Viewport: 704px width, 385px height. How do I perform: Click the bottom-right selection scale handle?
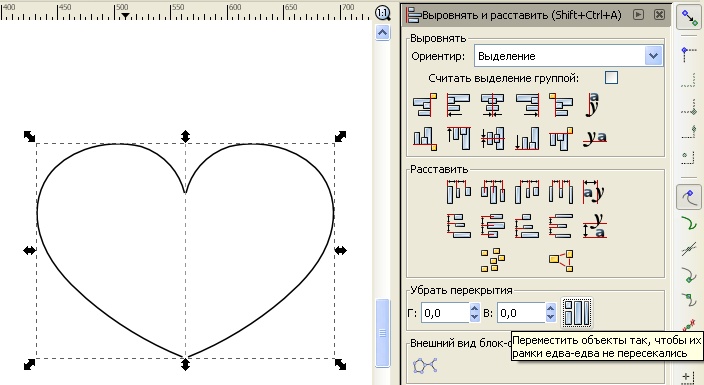(x=340, y=364)
